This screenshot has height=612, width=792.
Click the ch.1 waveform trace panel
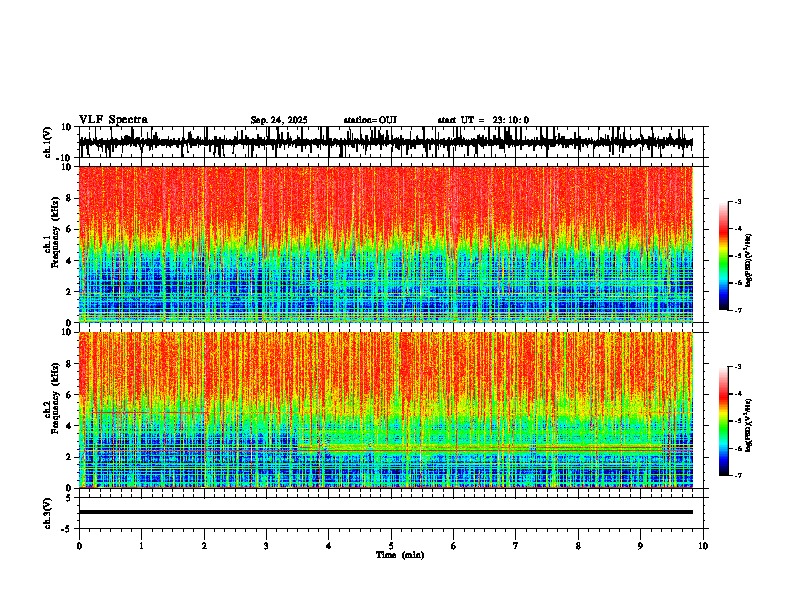[x=391, y=142]
